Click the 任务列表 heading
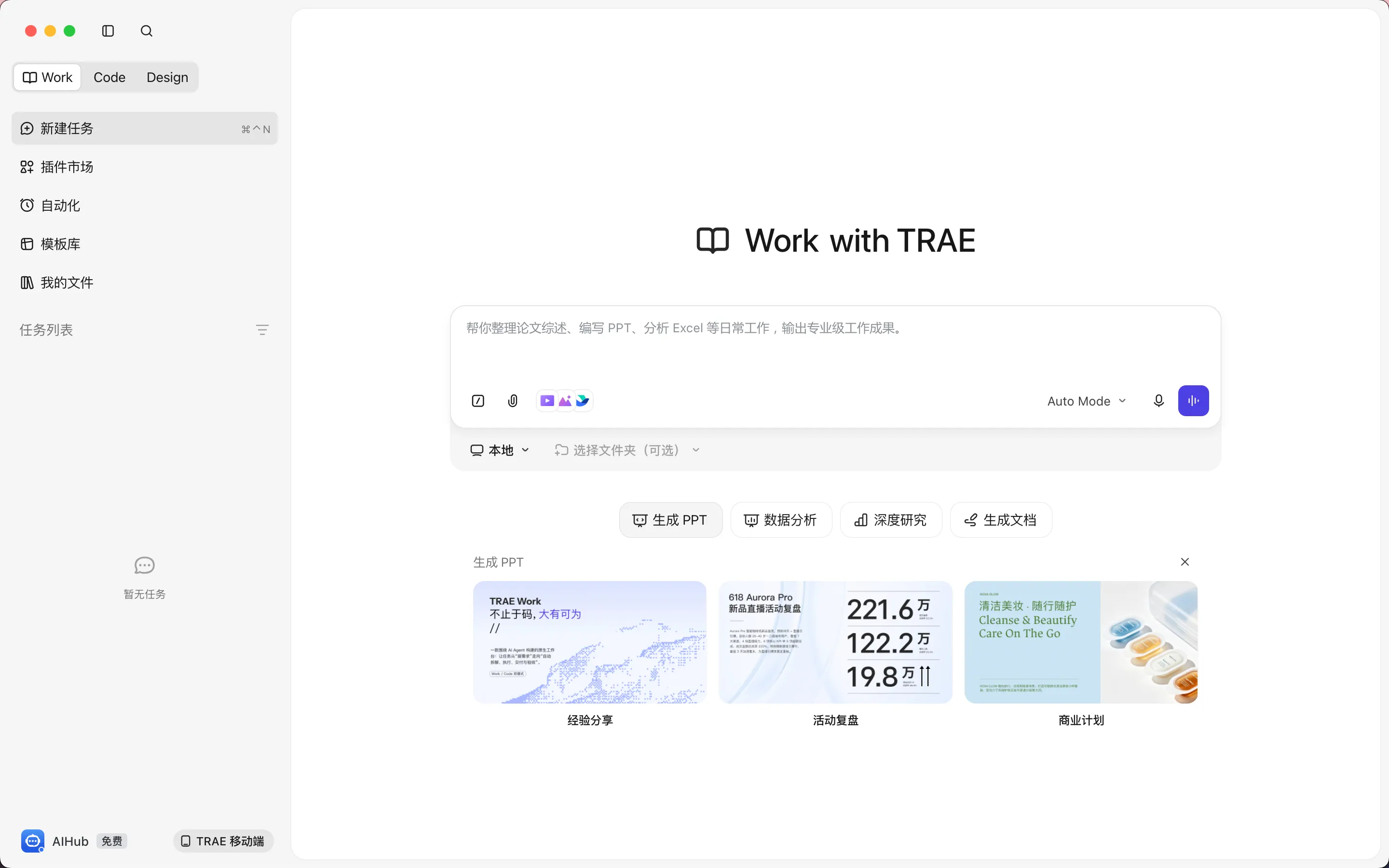1389x868 pixels. 46,330
